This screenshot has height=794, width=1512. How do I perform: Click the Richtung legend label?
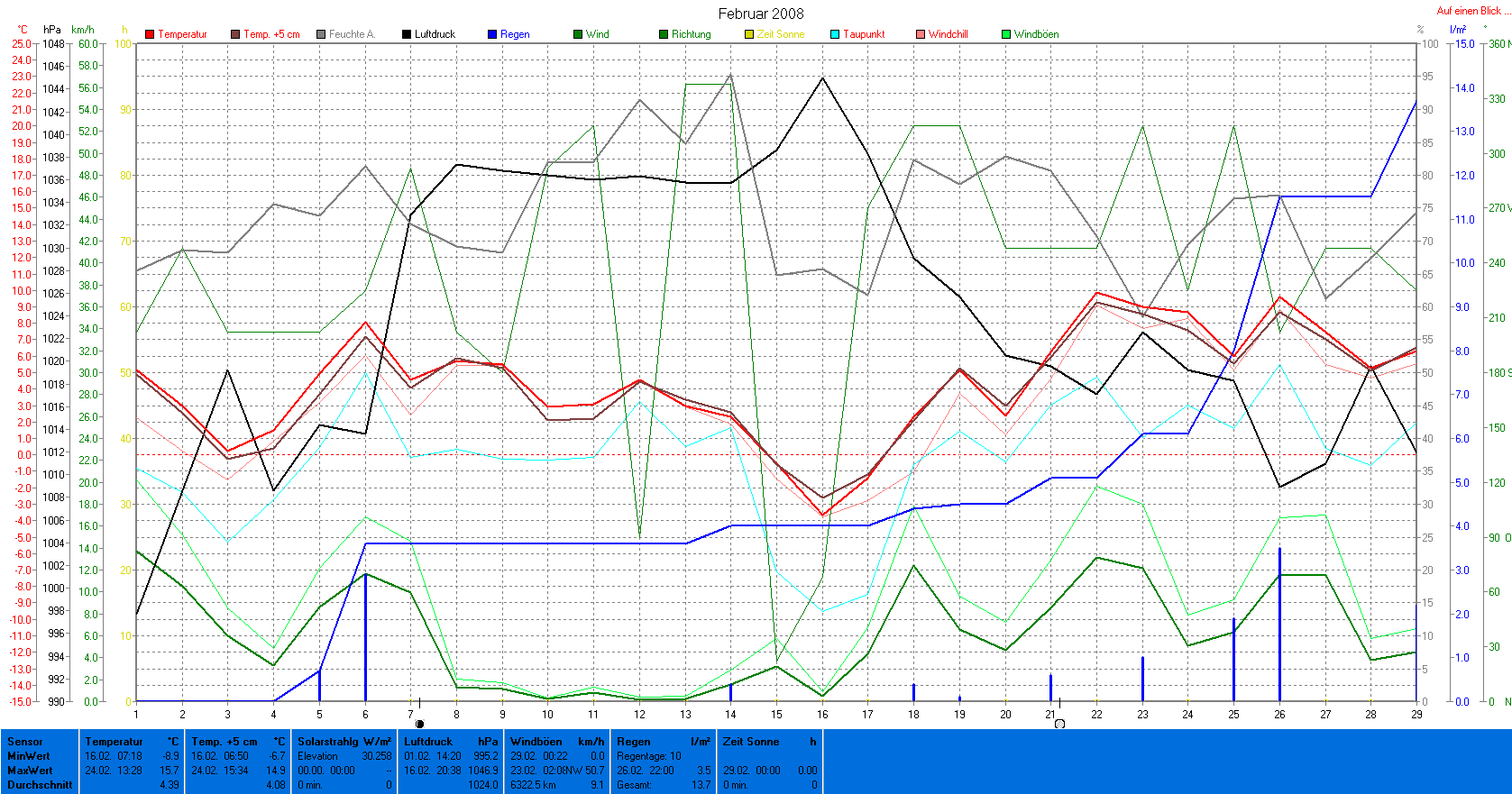[x=691, y=34]
